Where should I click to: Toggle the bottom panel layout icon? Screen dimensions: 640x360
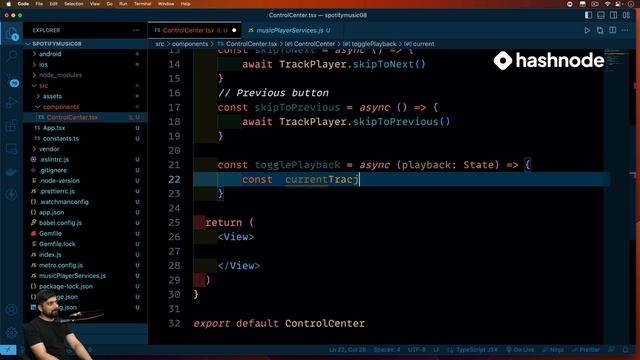coord(601,15)
